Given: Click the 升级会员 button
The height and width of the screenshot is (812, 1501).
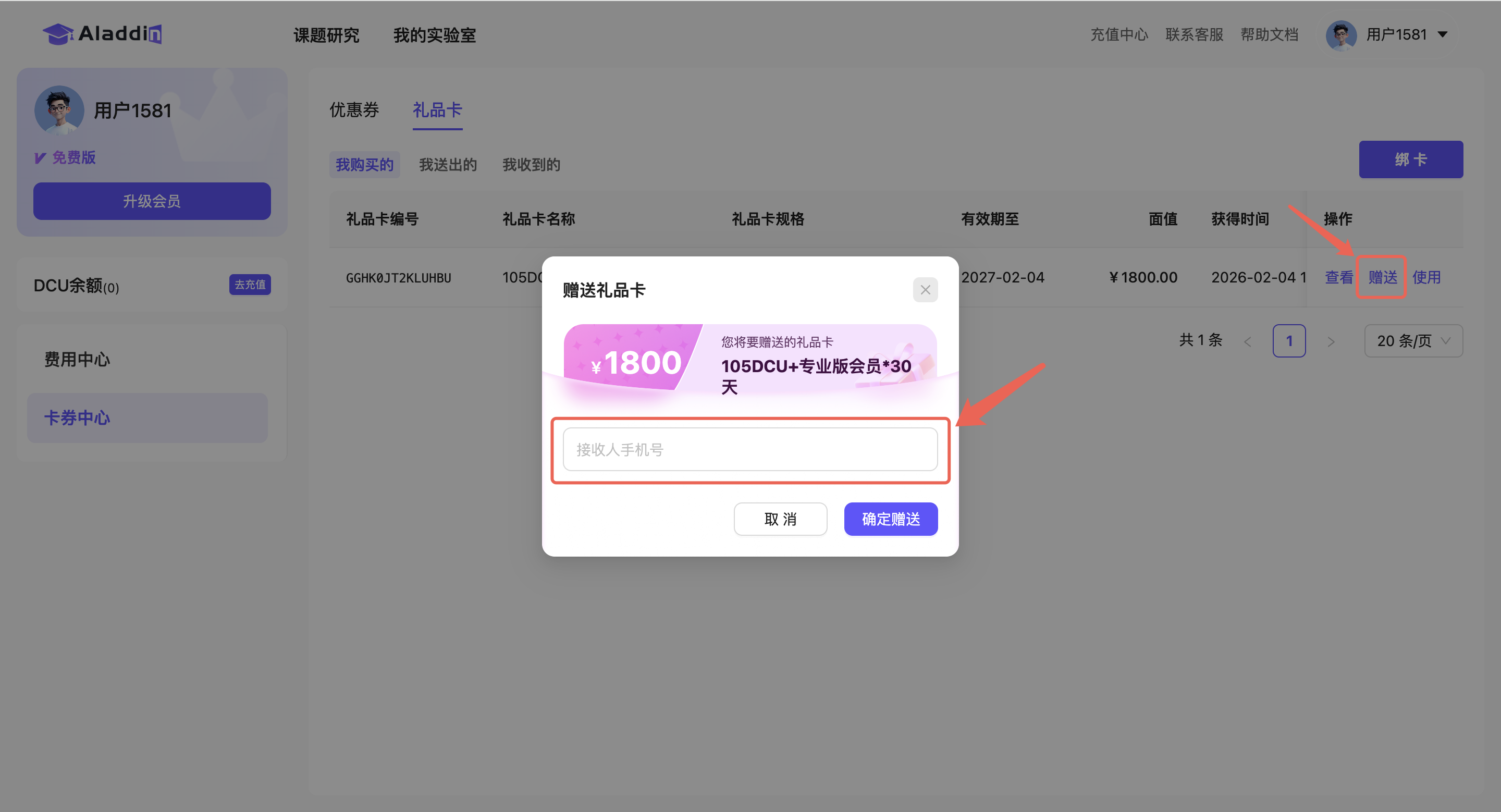Looking at the screenshot, I should point(152,201).
